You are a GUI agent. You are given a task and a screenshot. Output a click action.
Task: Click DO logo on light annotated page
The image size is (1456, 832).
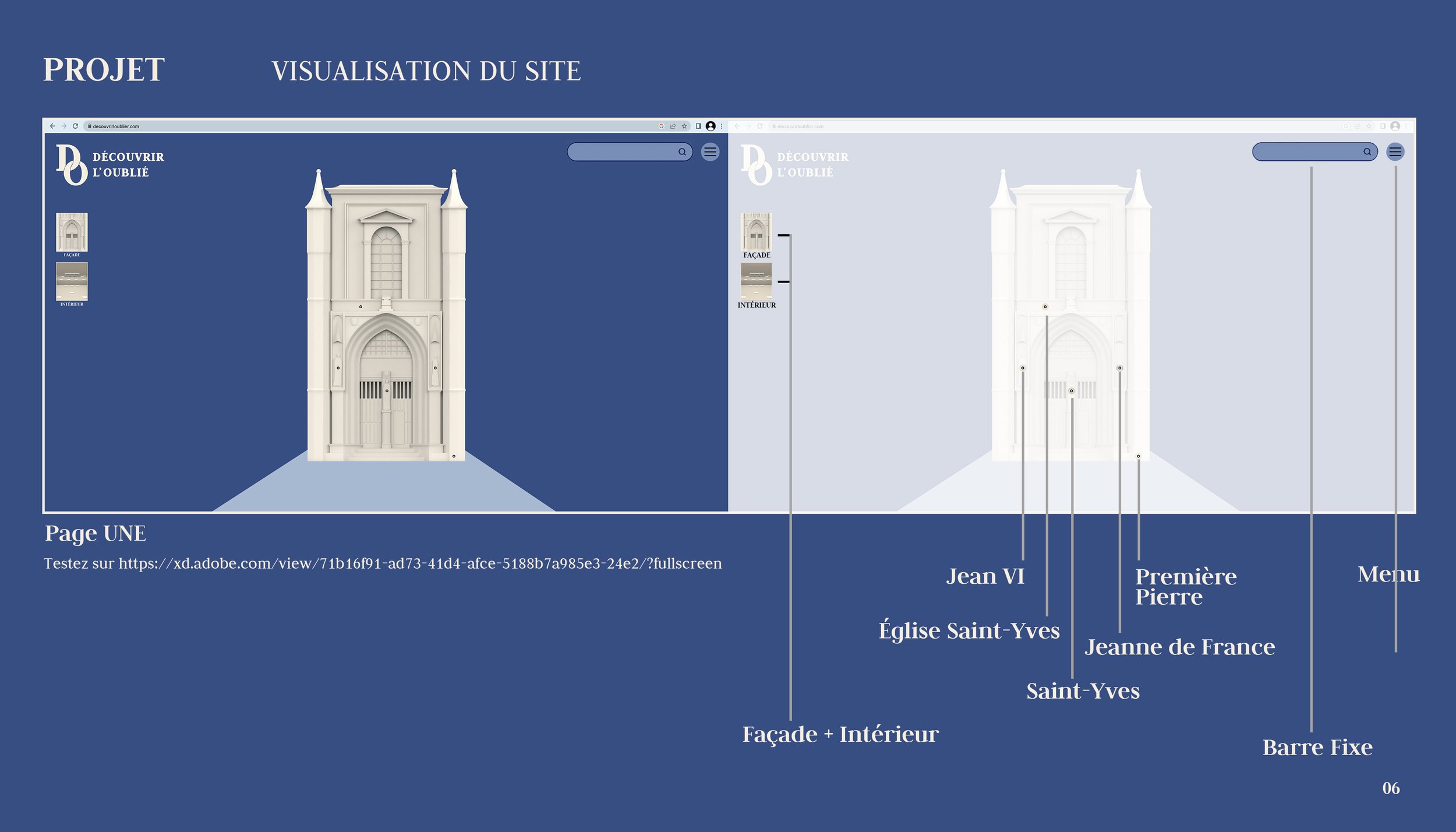pos(756,165)
